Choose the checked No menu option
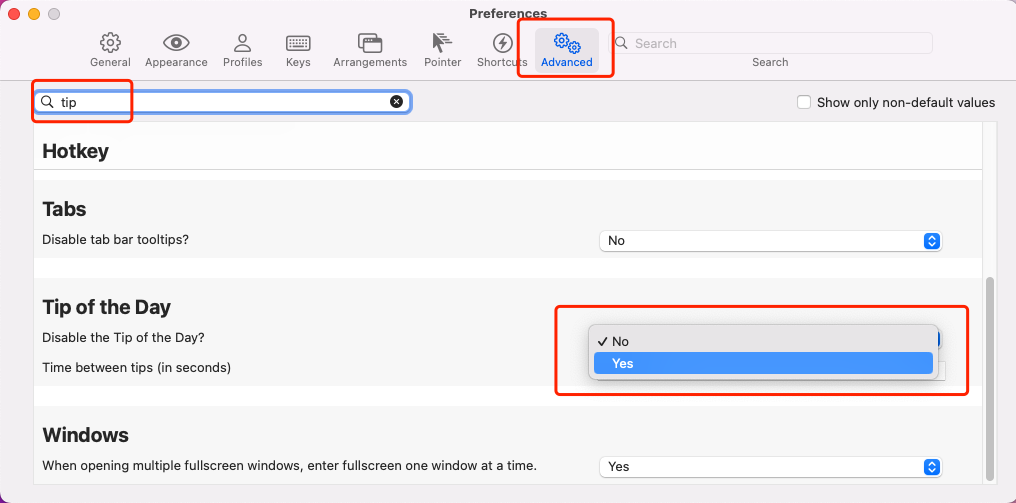The height and width of the screenshot is (503, 1016). coord(763,342)
